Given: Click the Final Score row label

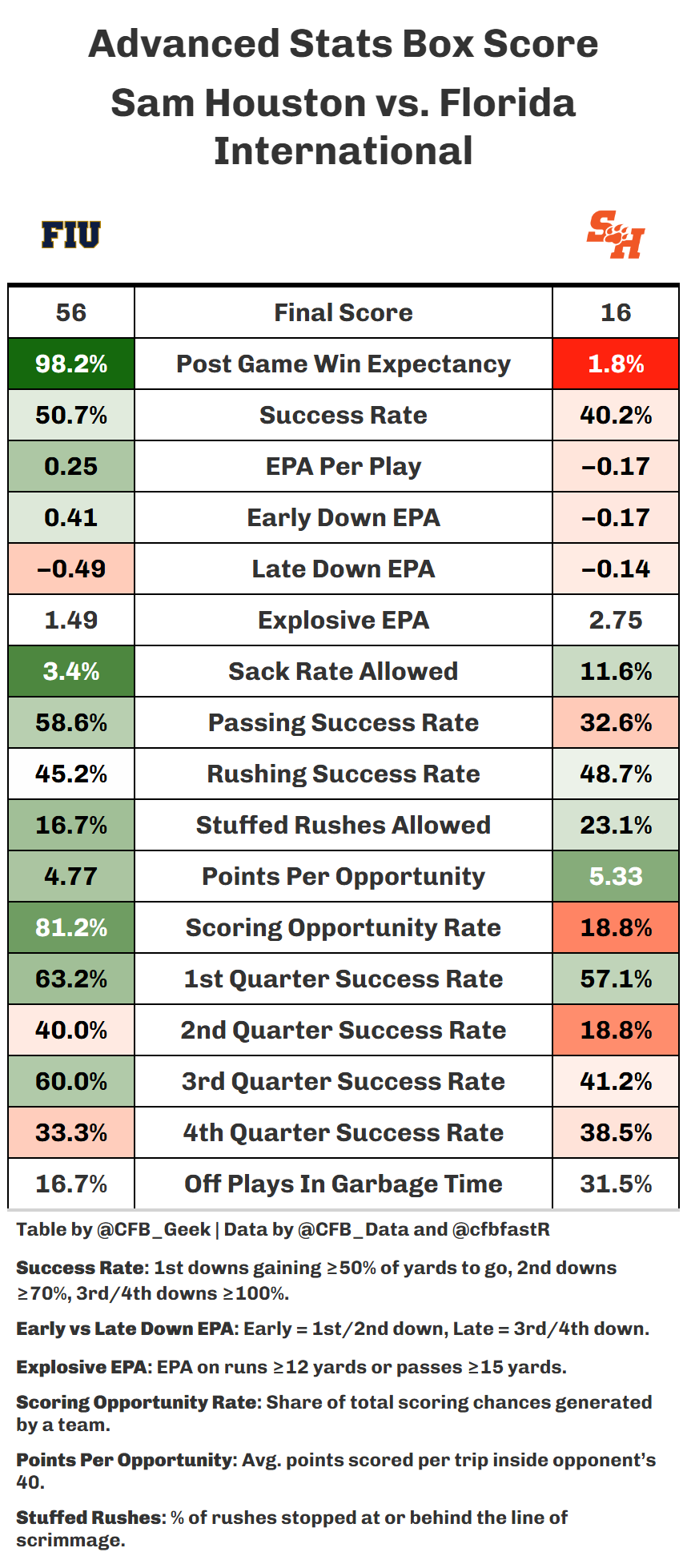Looking at the screenshot, I should point(343,313).
